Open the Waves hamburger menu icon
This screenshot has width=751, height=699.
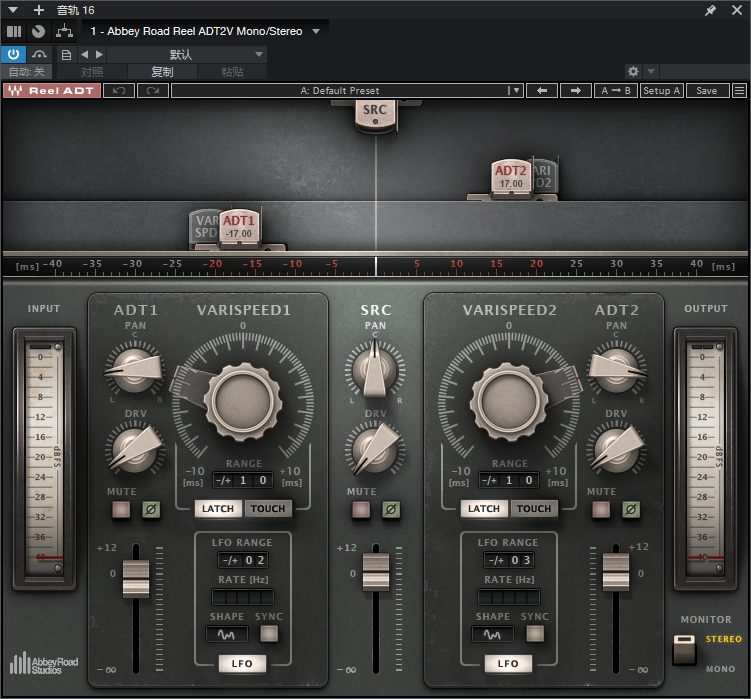(x=740, y=91)
